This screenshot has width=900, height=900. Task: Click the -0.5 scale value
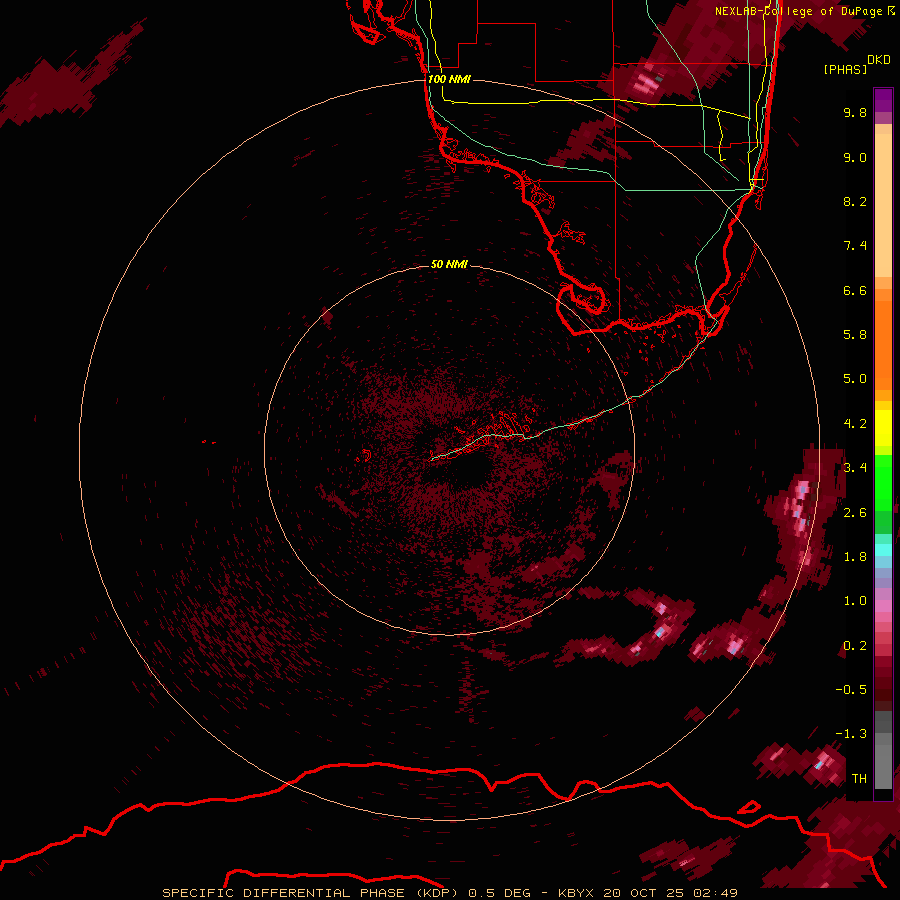pos(851,690)
